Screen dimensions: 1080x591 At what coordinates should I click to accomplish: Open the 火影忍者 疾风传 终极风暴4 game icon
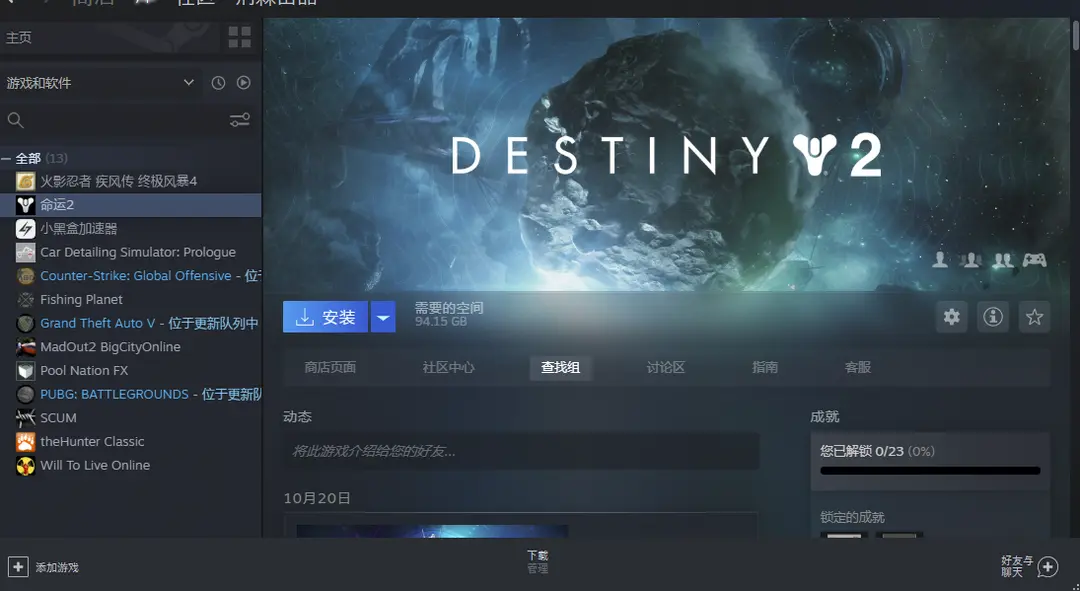[25, 181]
